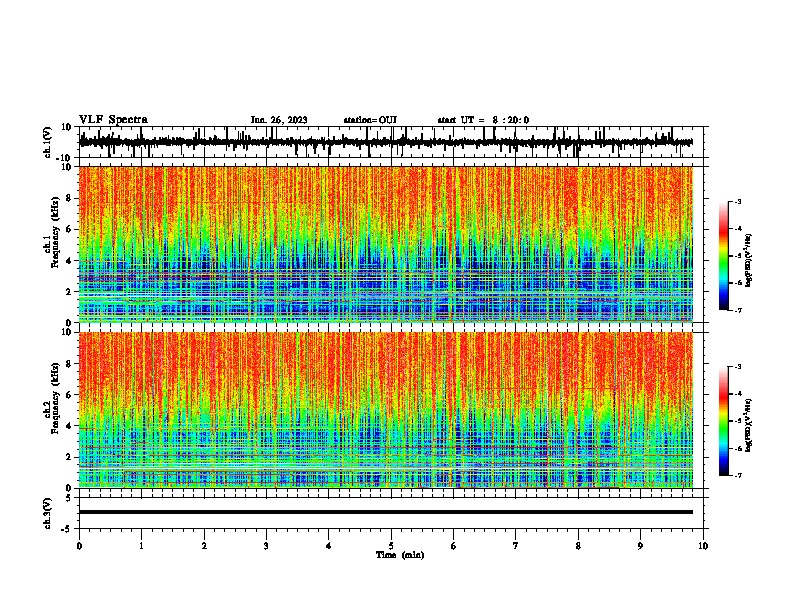Click the "VLF Spectra" title text
This screenshot has height=612, width=792.
pos(113,120)
